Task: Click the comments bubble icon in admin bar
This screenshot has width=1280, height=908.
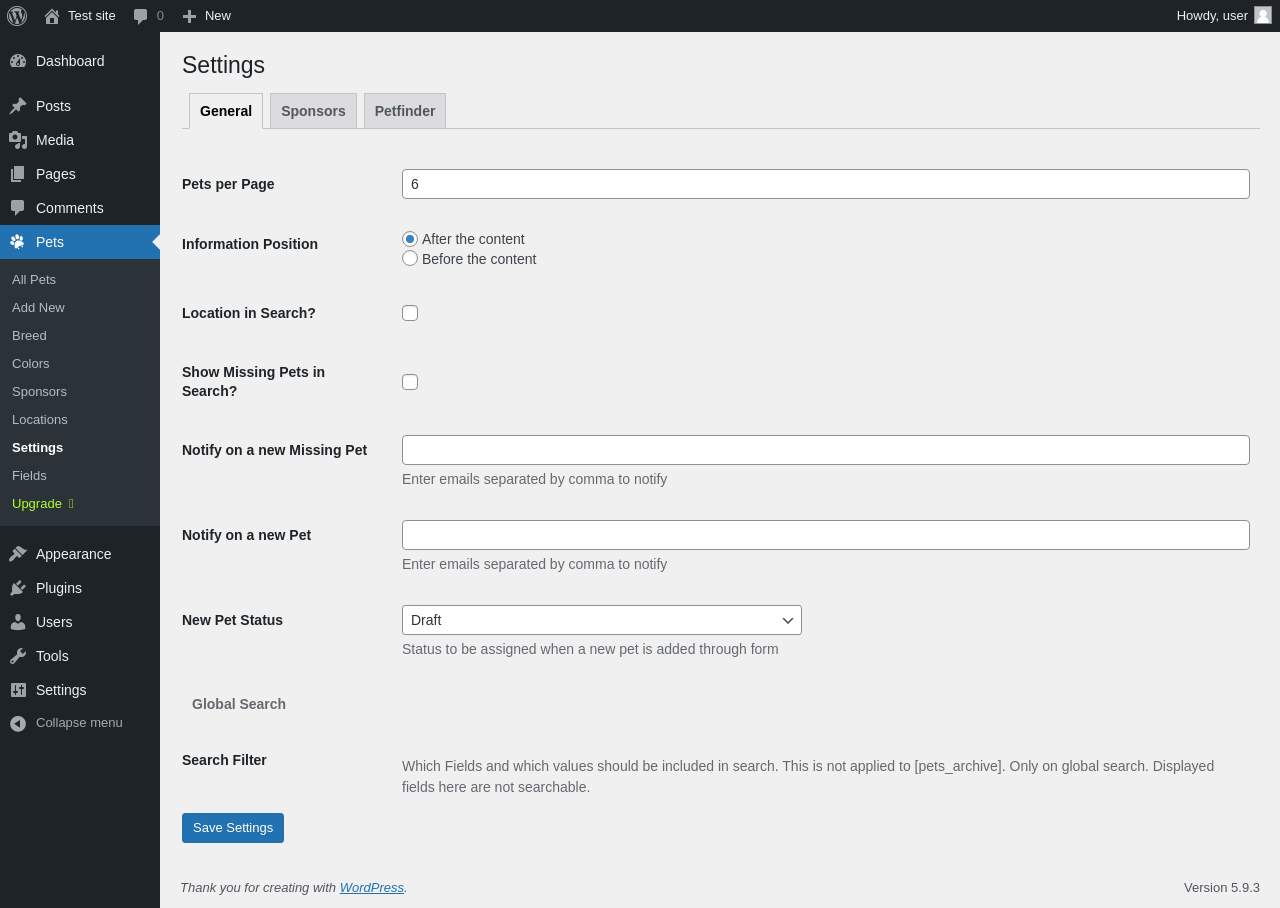Action: tap(141, 16)
